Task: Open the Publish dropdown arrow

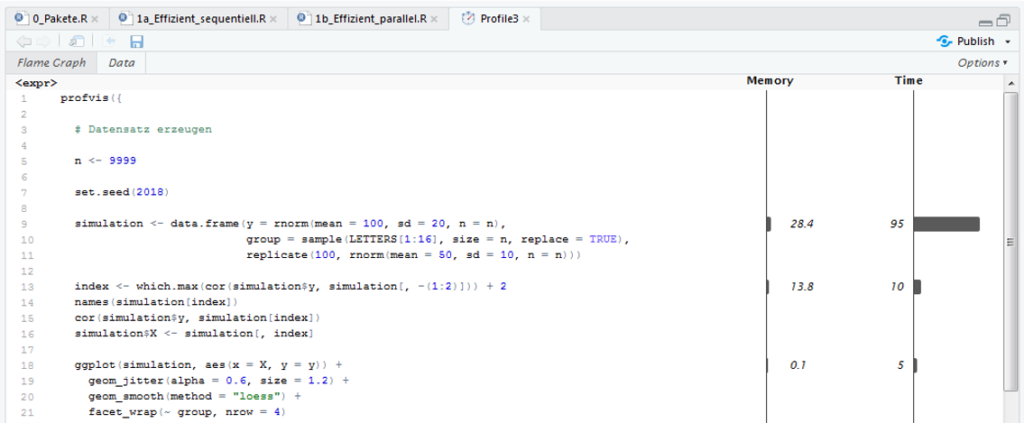Action: (1008, 42)
